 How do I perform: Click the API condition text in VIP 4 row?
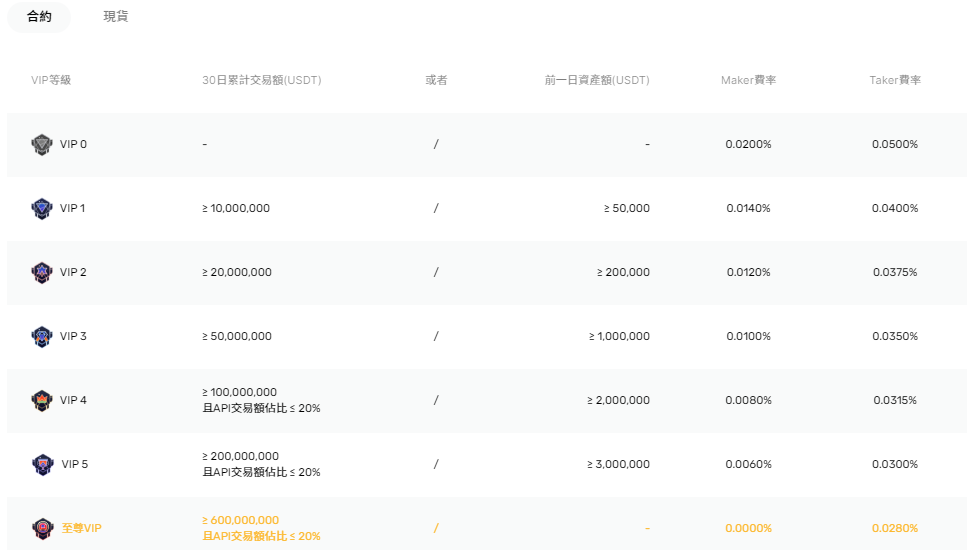tap(261, 408)
